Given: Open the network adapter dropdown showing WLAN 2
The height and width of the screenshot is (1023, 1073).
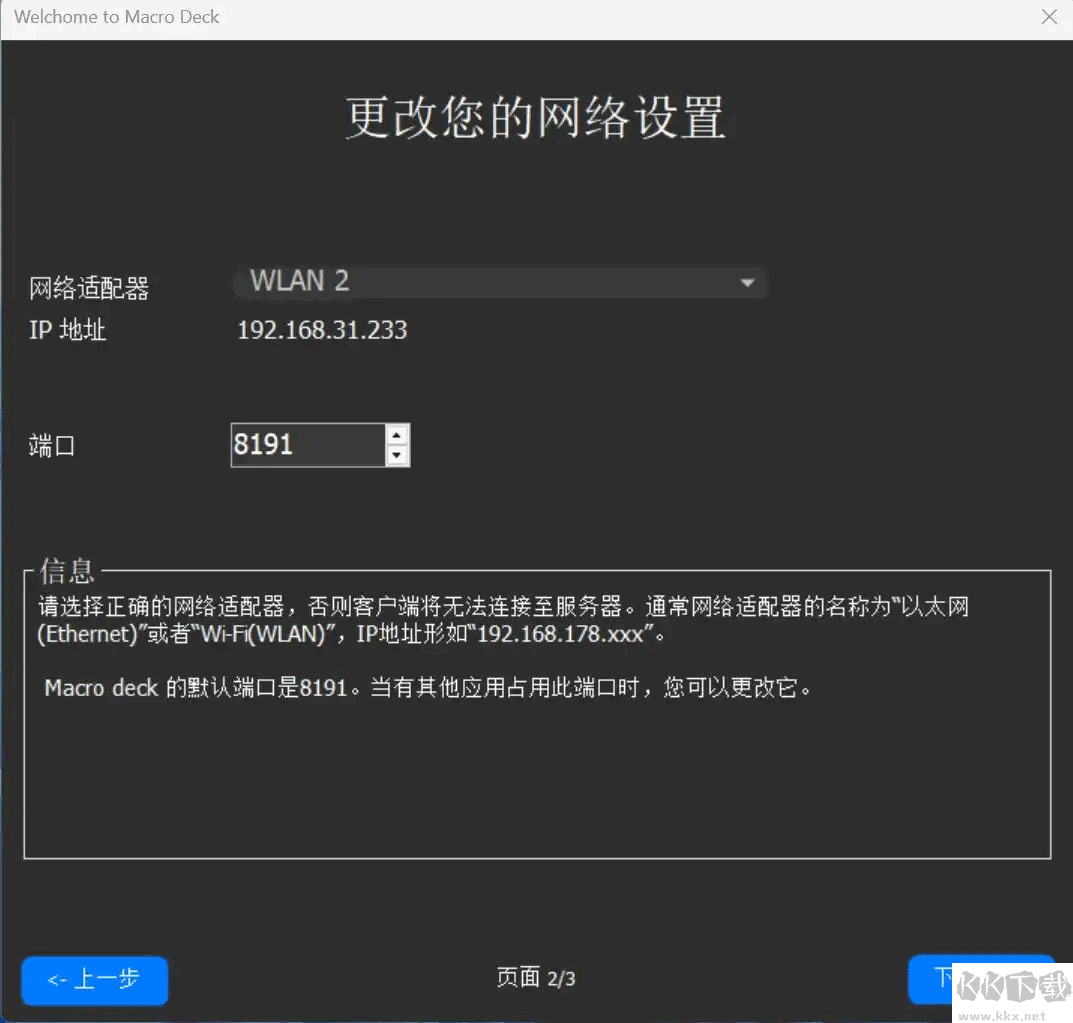Looking at the screenshot, I should point(500,282).
